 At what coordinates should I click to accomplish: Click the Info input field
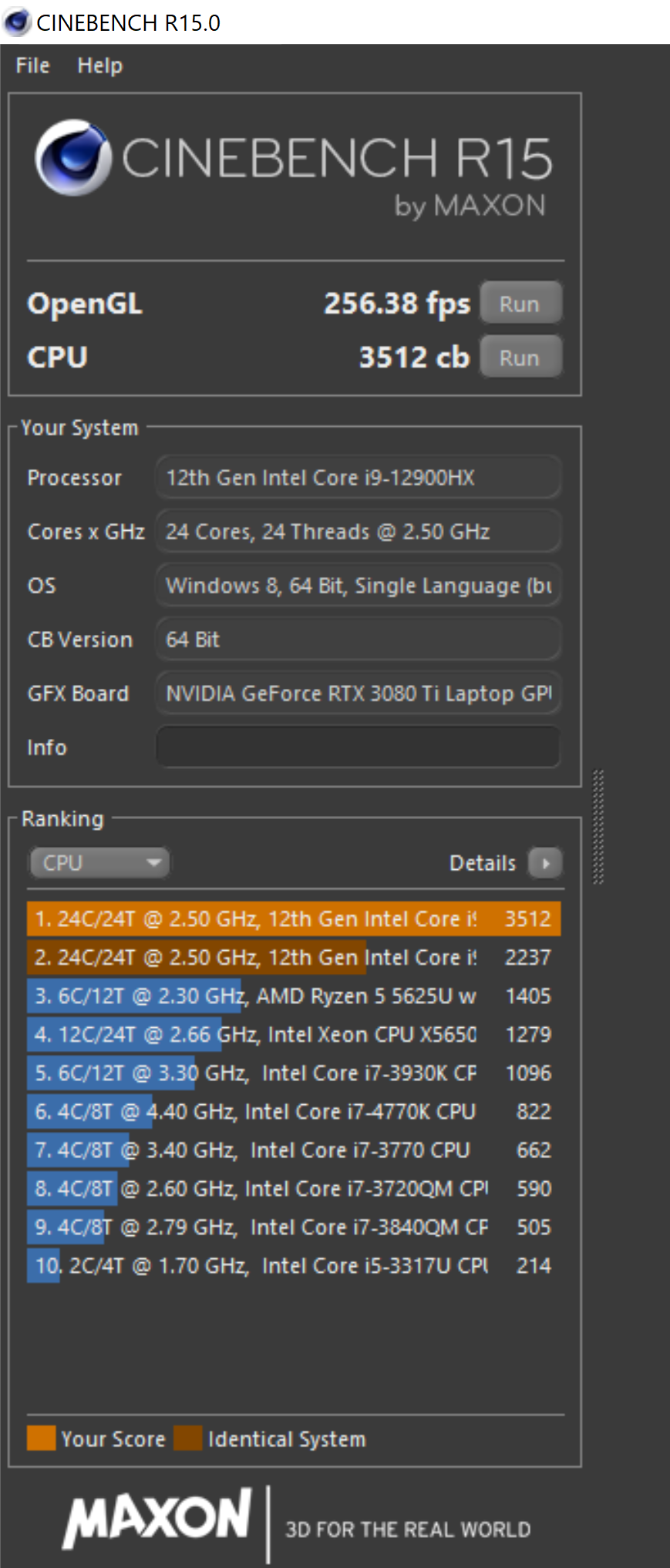pyautogui.click(x=359, y=747)
